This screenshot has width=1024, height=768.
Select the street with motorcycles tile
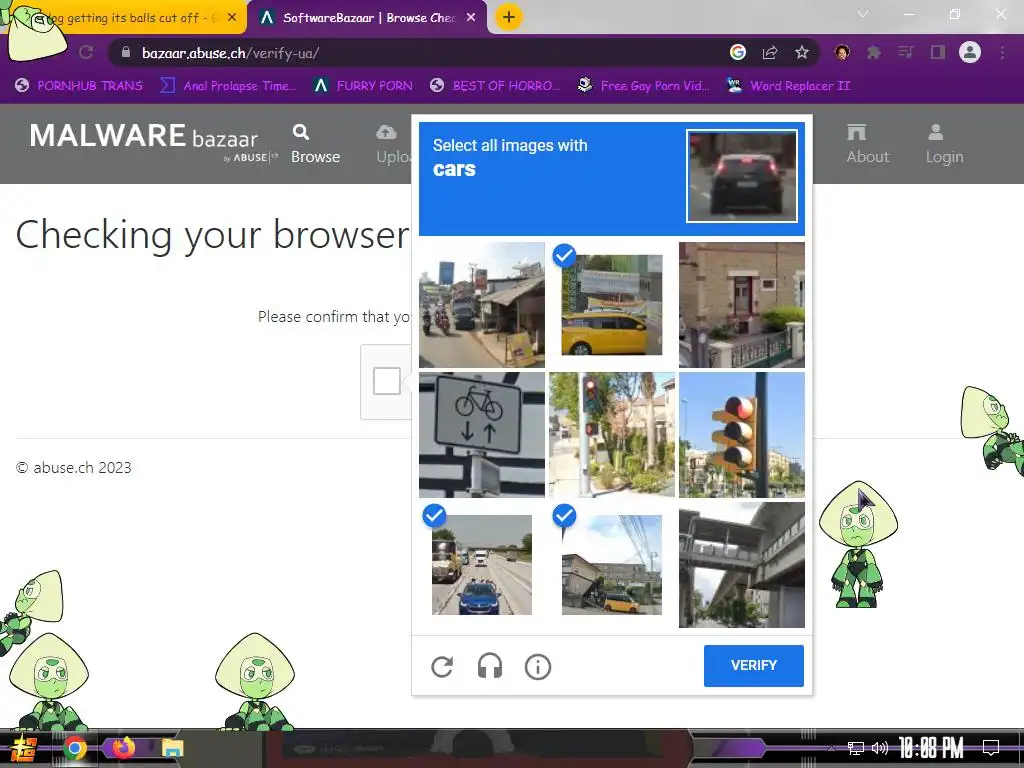[482, 305]
